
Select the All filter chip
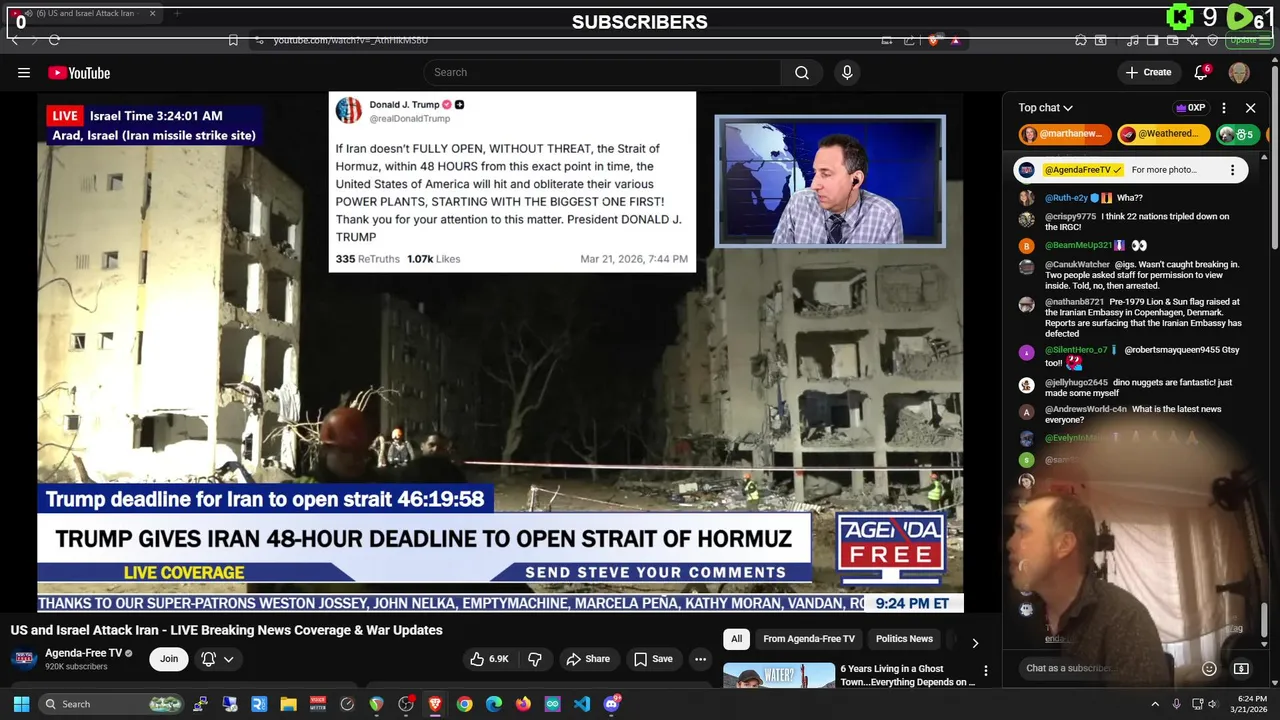pyautogui.click(x=736, y=639)
